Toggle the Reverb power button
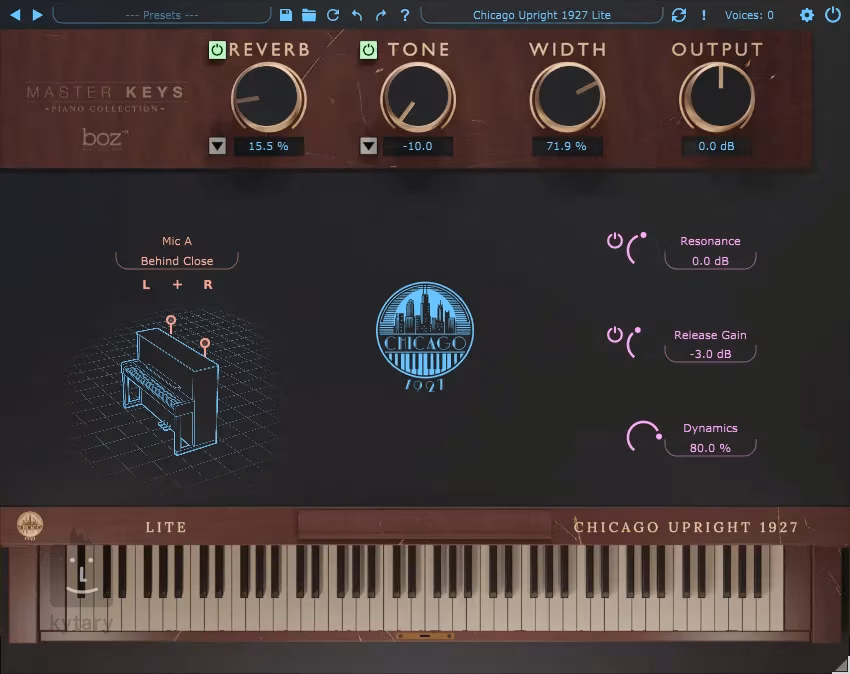The image size is (850, 674). (x=217, y=50)
